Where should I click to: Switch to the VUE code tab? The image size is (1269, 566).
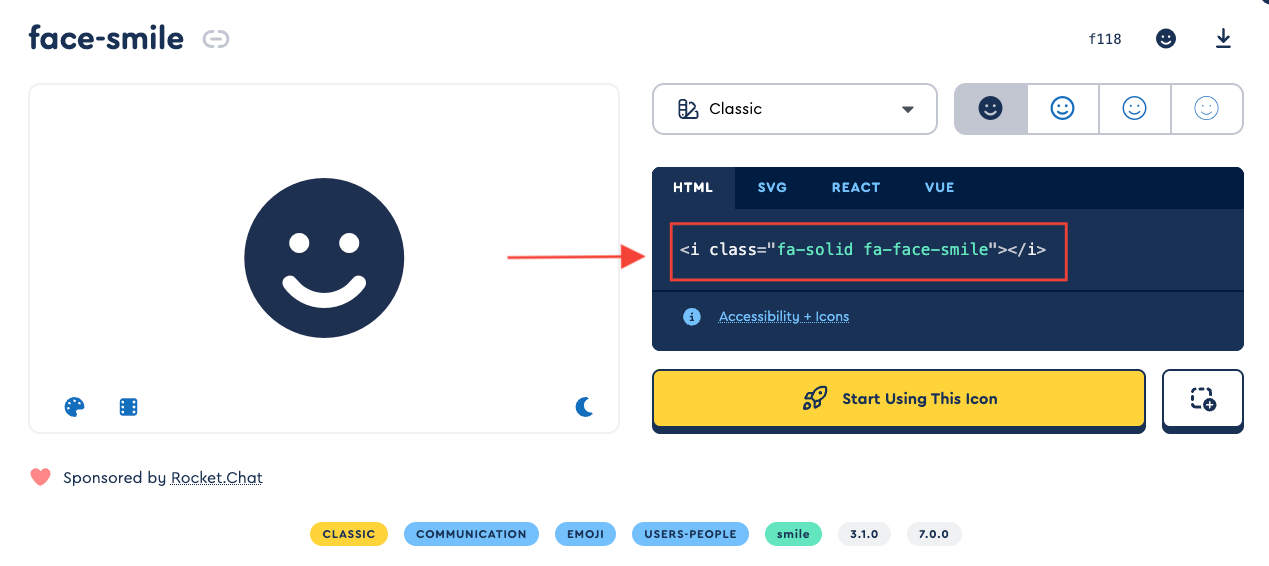tap(939, 187)
